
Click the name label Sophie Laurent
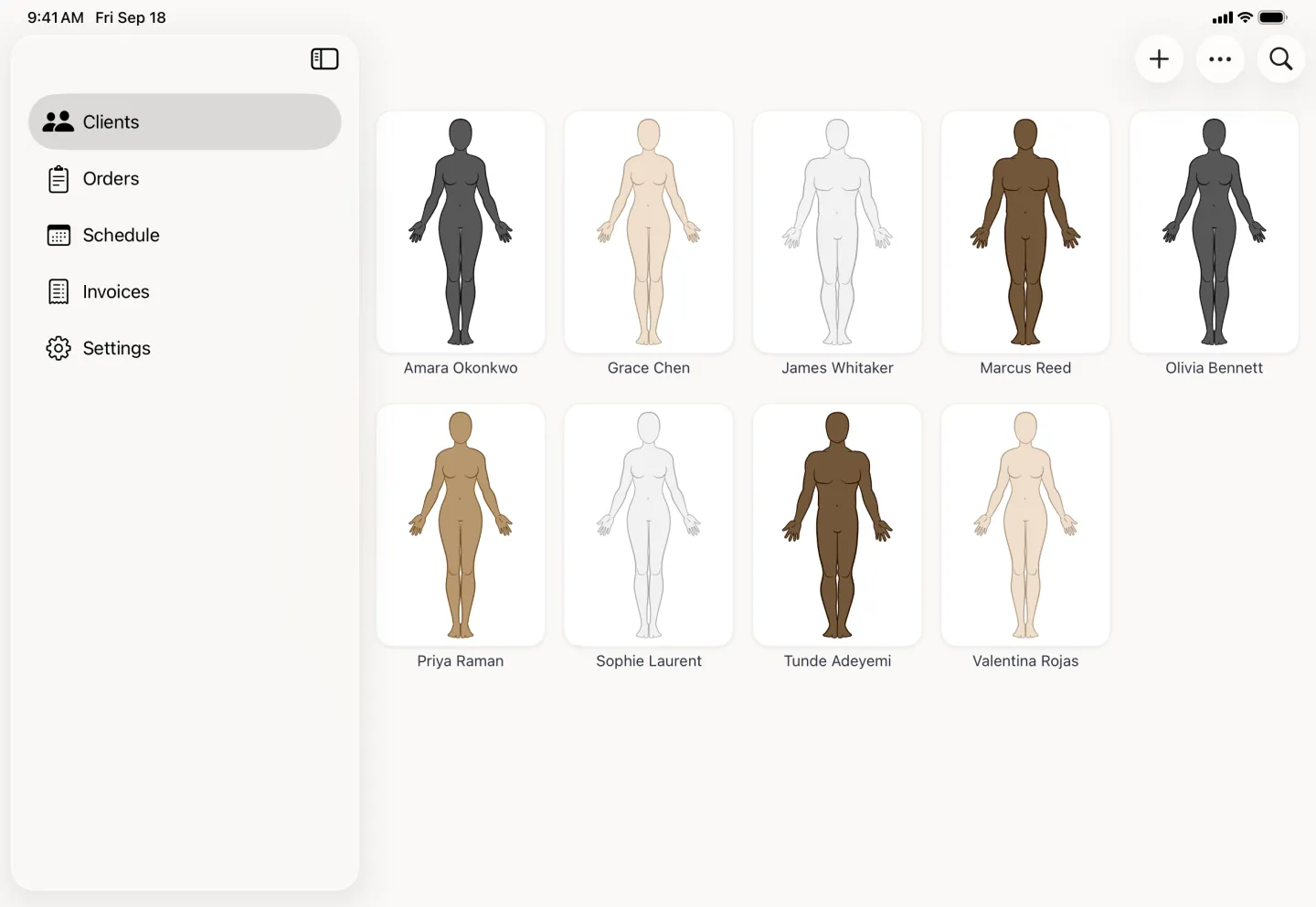point(649,661)
